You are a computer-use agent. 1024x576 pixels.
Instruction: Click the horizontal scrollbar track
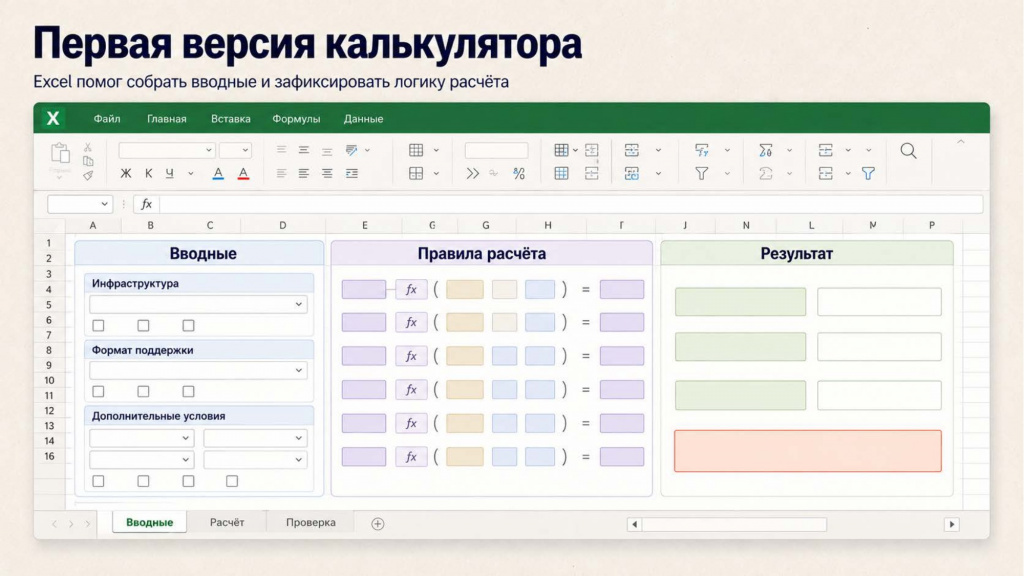click(734, 524)
